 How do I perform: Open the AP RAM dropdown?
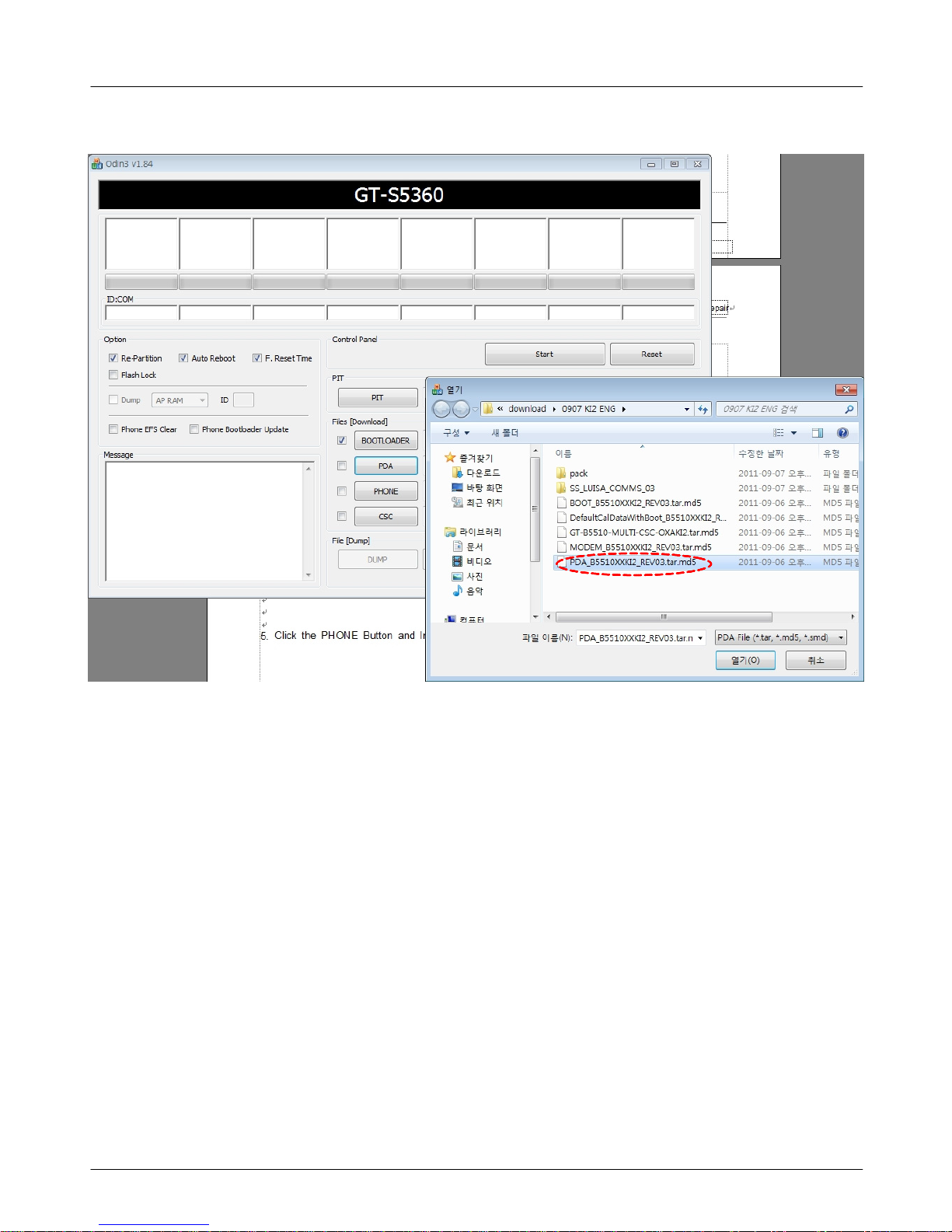[x=180, y=400]
